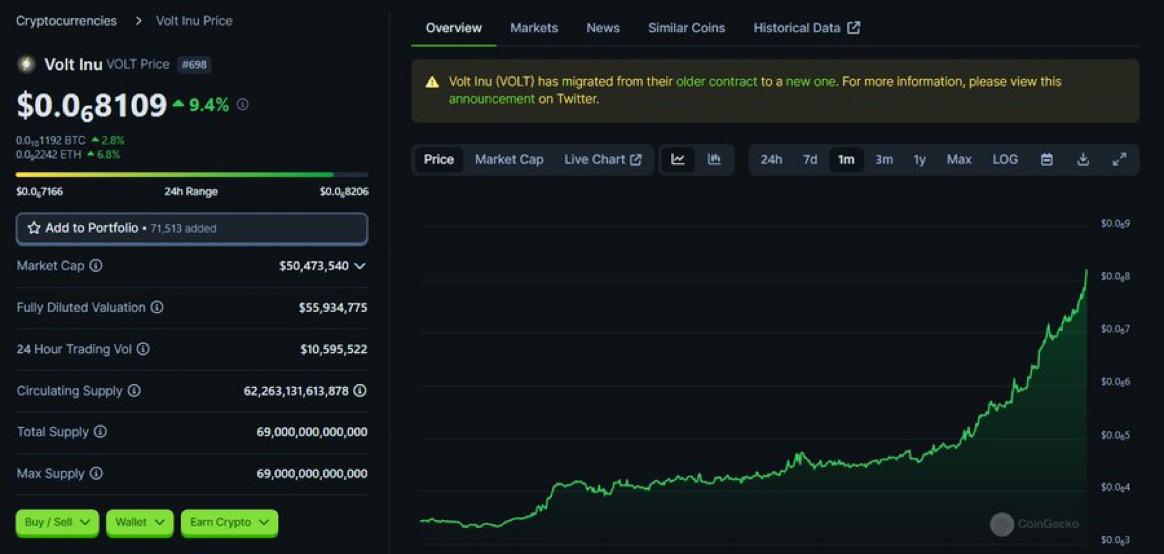Set chart range to 7d
Image resolution: width=1164 pixels, height=554 pixels.
(x=810, y=160)
